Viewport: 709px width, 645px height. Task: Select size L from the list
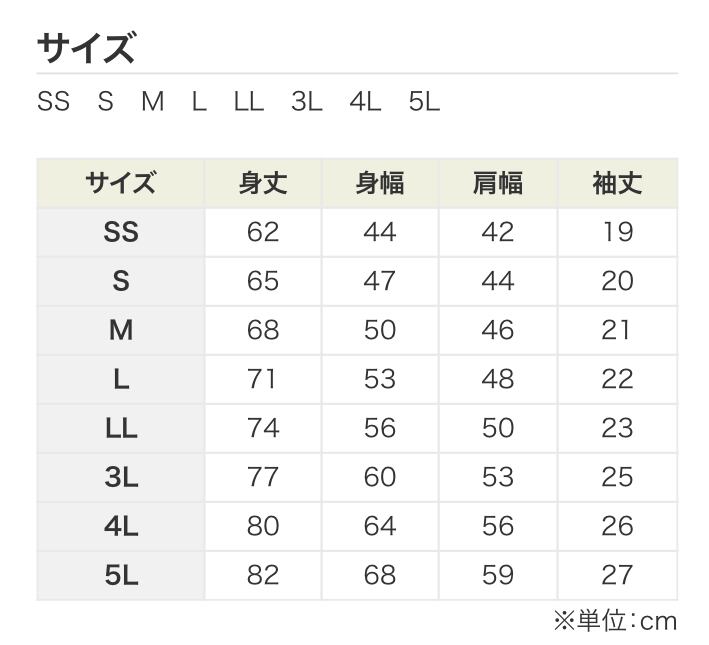(199, 102)
